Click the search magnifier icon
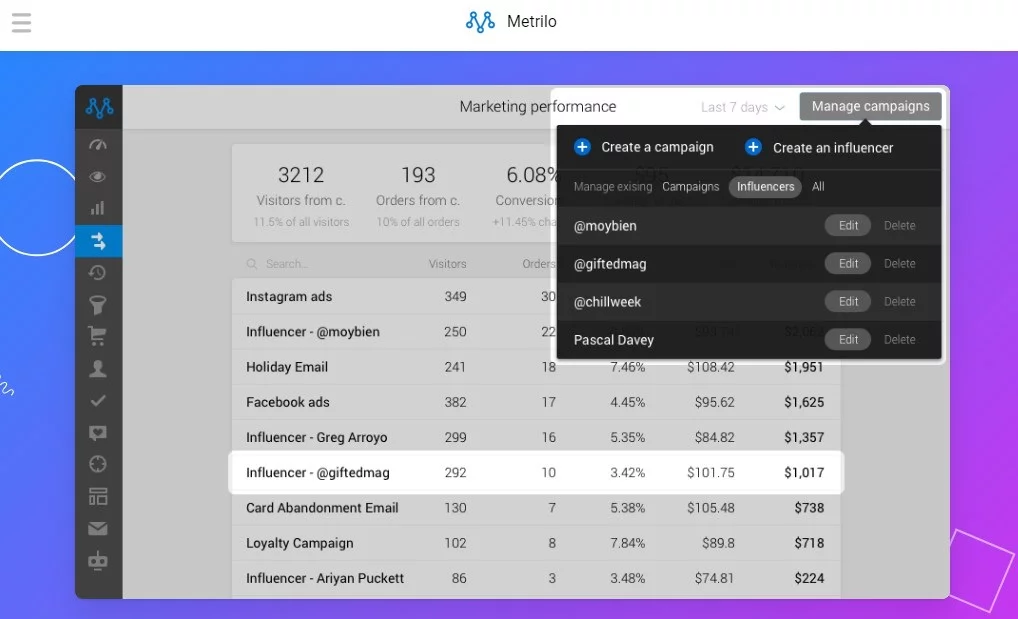The height and width of the screenshot is (619, 1018). pyautogui.click(x=252, y=264)
